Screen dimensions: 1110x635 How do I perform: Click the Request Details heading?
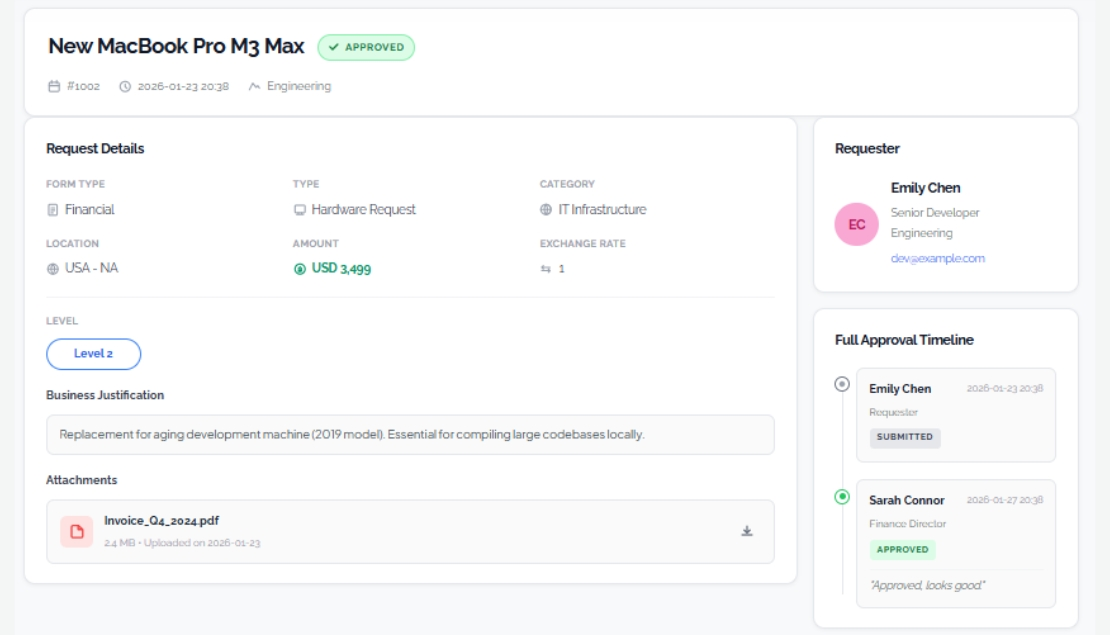(95, 149)
